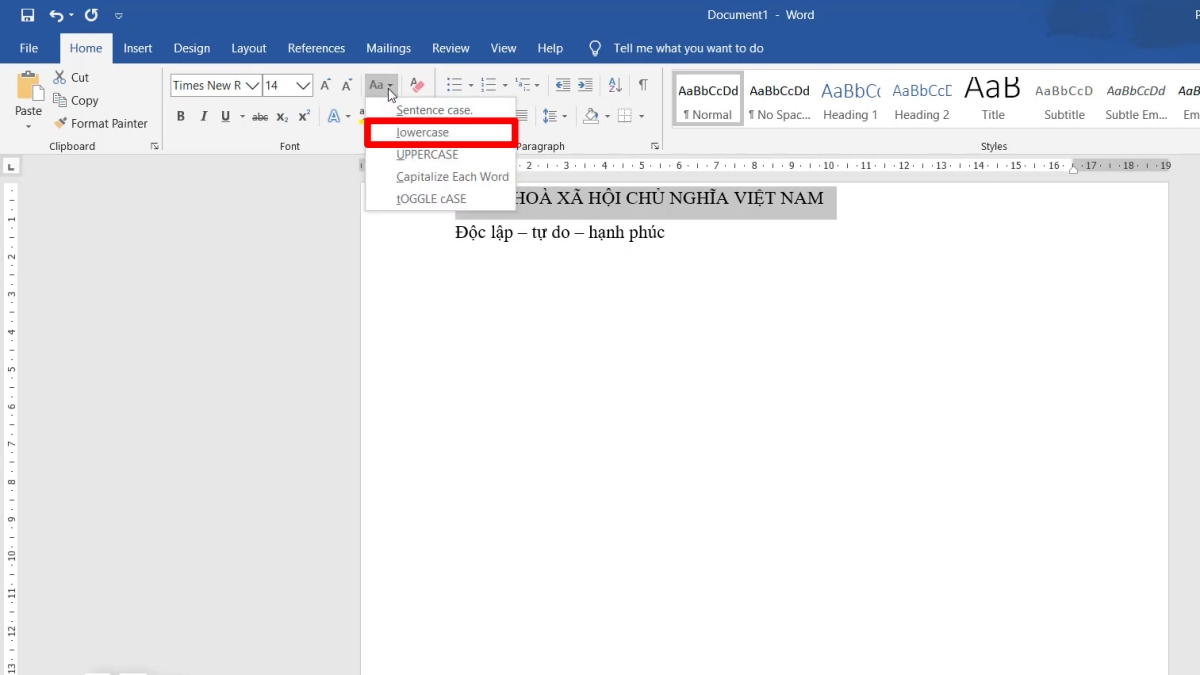Open Shading color dropdown arrow
Image resolution: width=1200 pixels, height=675 pixels.
(x=606, y=116)
